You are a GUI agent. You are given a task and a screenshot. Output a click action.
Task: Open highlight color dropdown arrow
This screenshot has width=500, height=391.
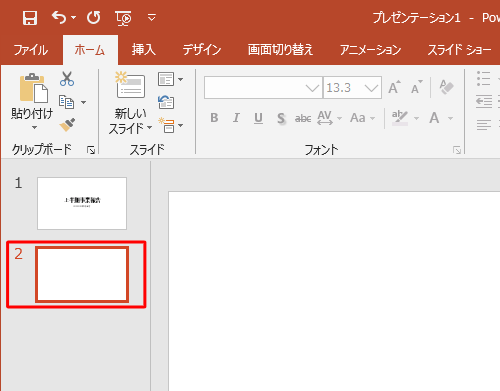point(416,118)
